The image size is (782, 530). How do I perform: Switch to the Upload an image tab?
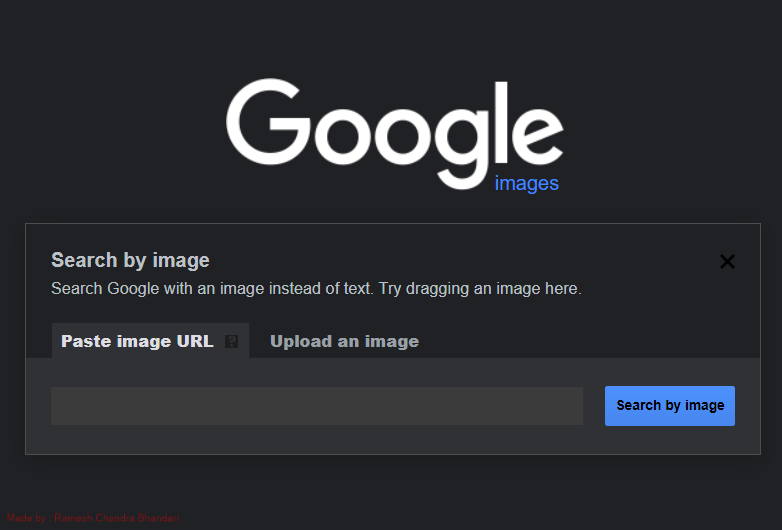point(344,342)
